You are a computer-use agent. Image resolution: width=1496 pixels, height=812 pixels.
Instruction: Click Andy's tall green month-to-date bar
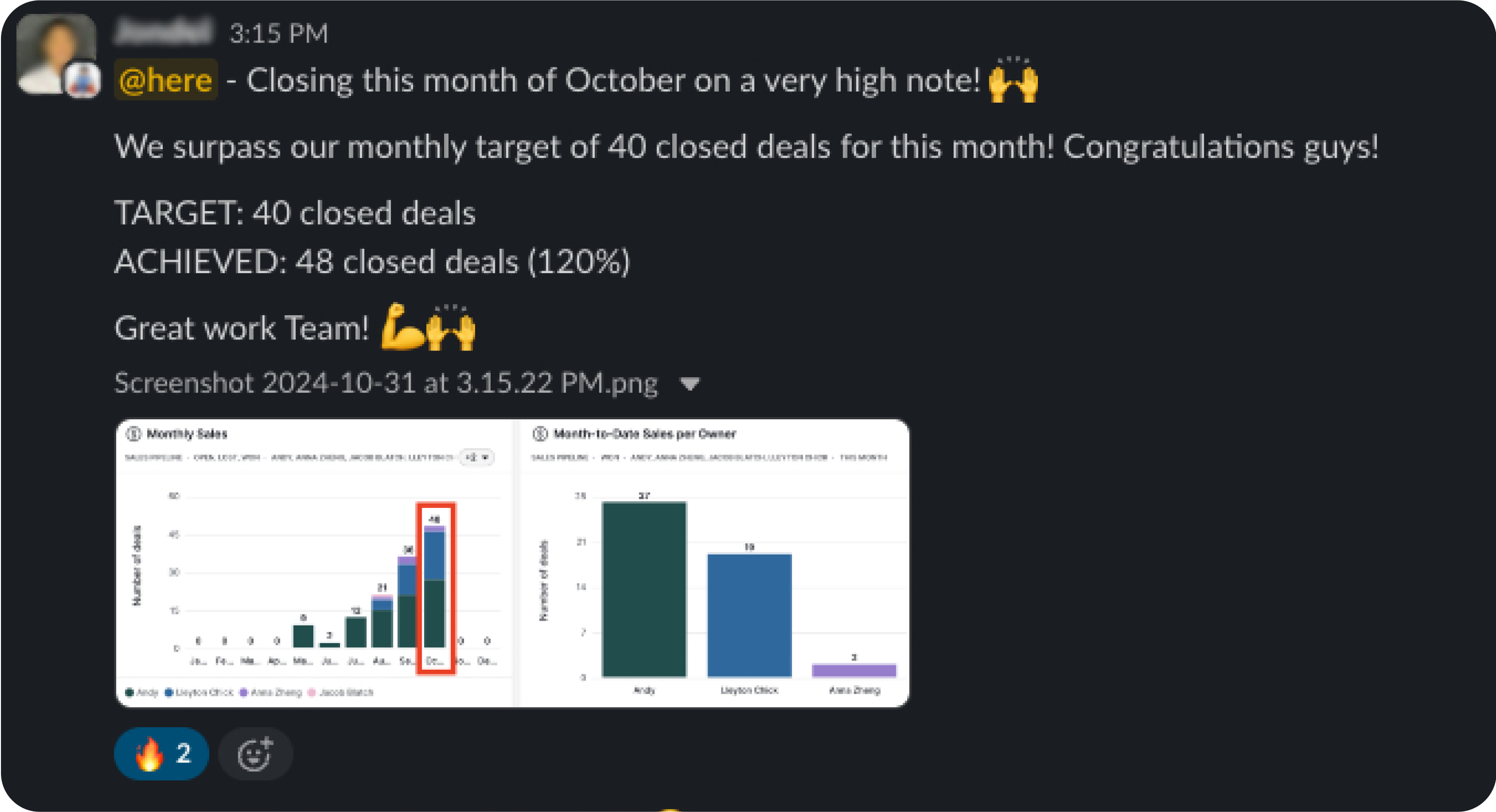pyautogui.click(x=644, y=589)
